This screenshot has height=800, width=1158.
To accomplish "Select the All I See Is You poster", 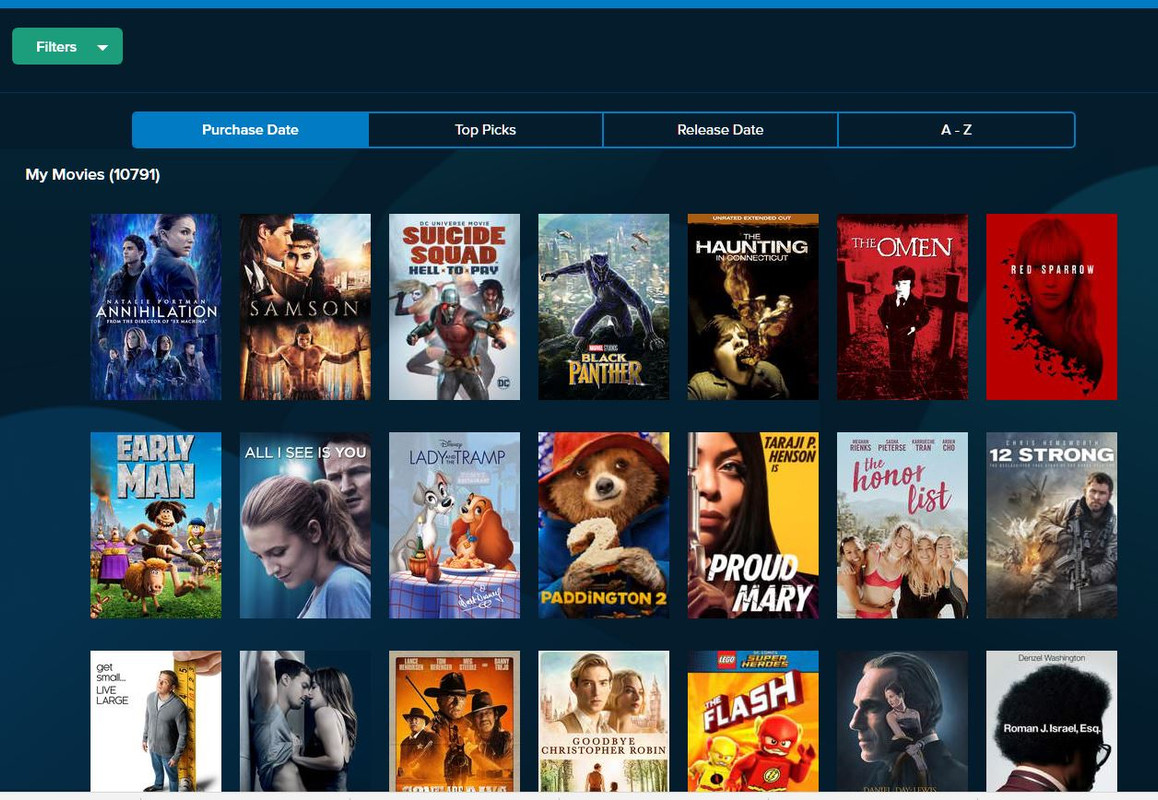I will coord(305,525).
